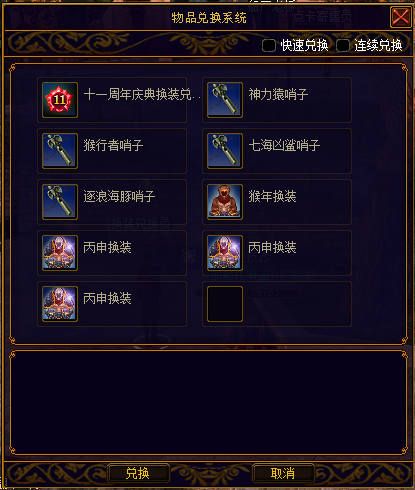
Task: Click the empty description panel below item list
Action: pyautogui.click(x=208, y=403)
